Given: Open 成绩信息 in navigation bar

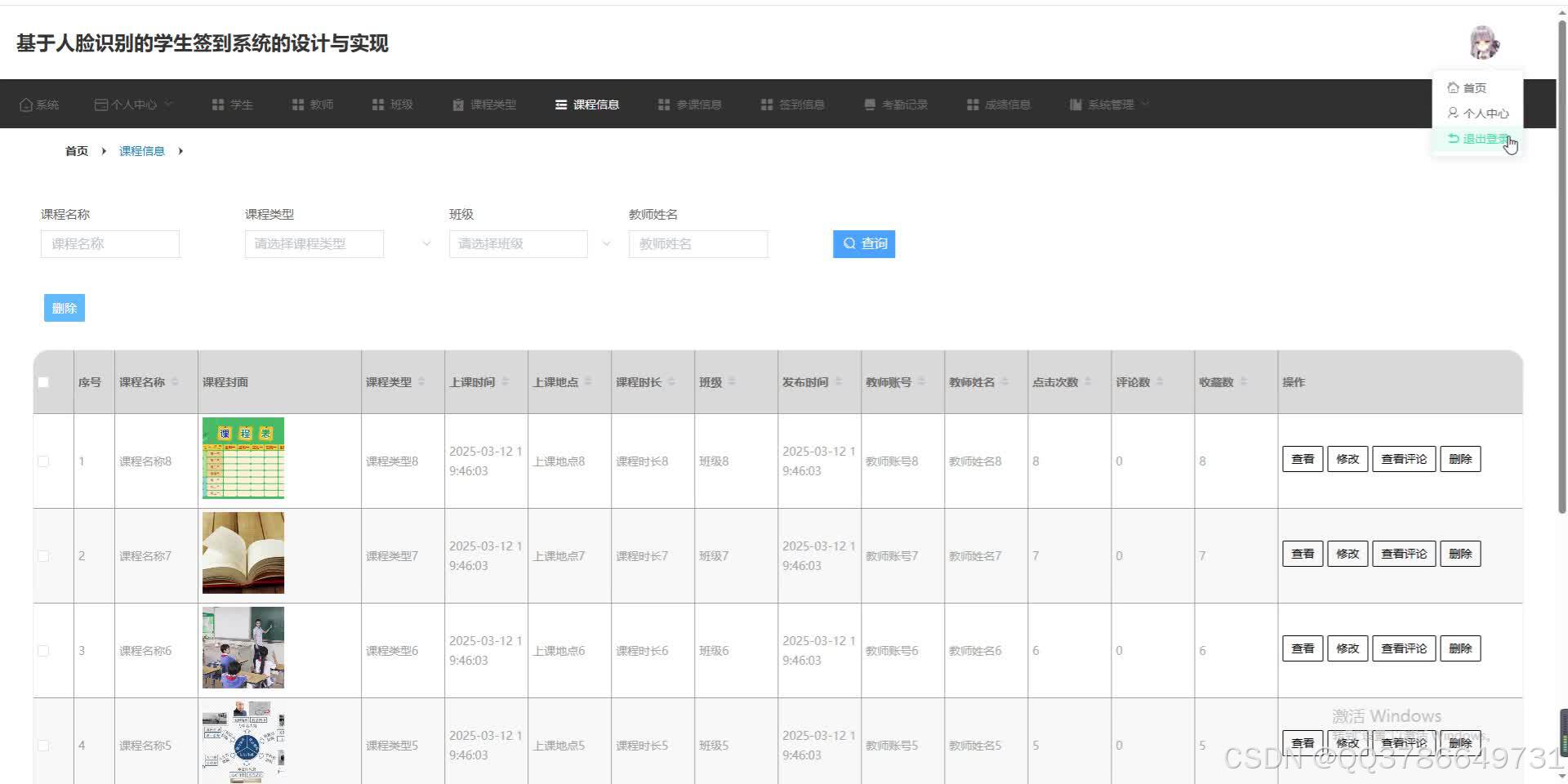Looking at the screenshot, I should coord(999,105).
